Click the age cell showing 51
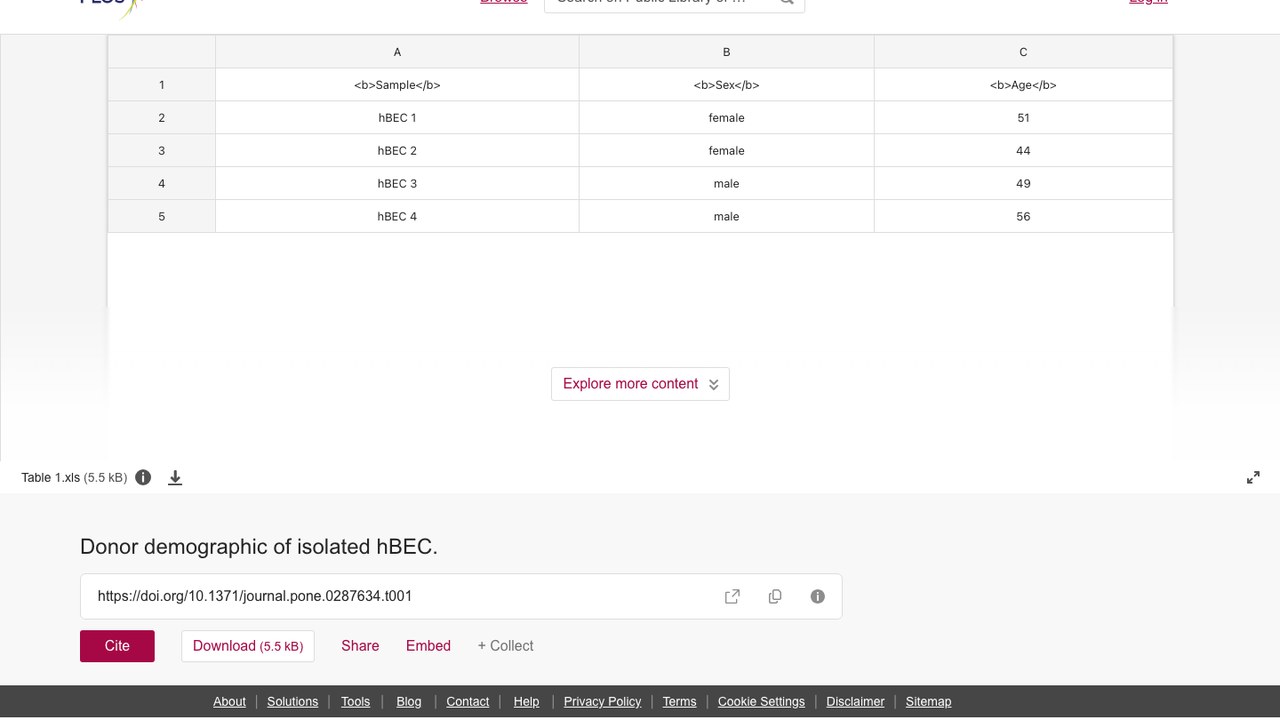 coord(1023,118)
